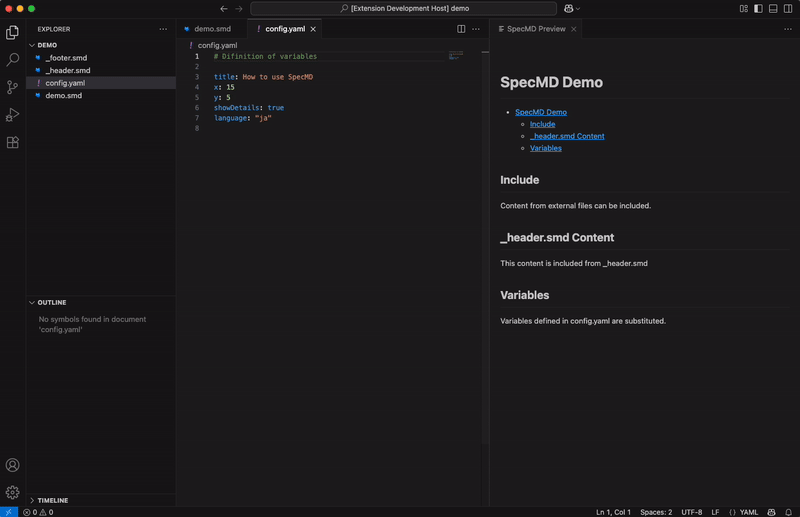
Task: Click Customize Layout icon in title bar
Action: [x=743, y=8]
